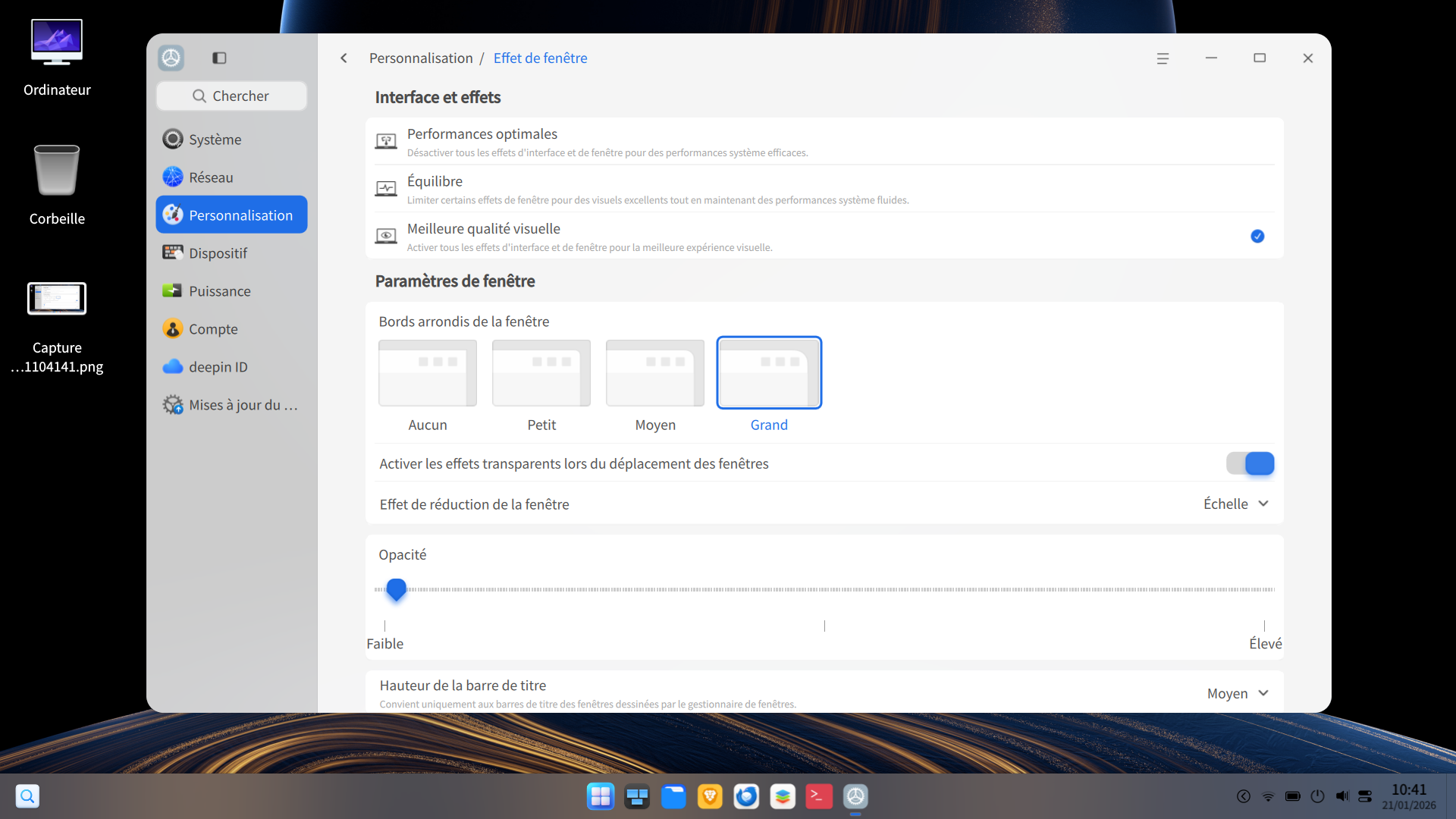The image size is (1456, 819).
Task: Expand the Échelle reduction effect dropdown
Action: pyautogui.click(x=1236, y=504)
